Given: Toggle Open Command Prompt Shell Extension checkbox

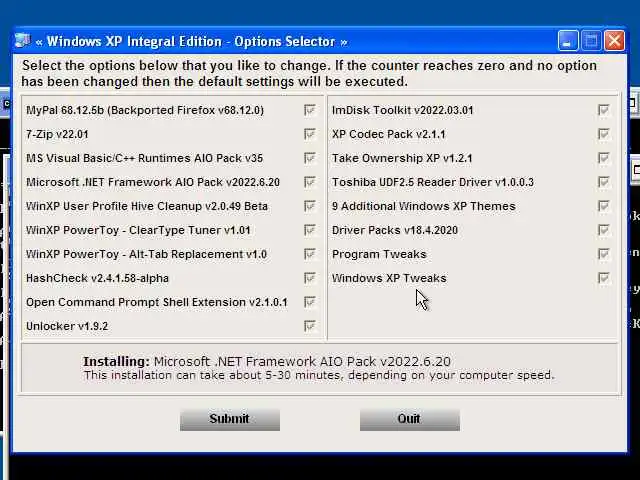Looking at the screenshot, I should (x=310, y=302).
